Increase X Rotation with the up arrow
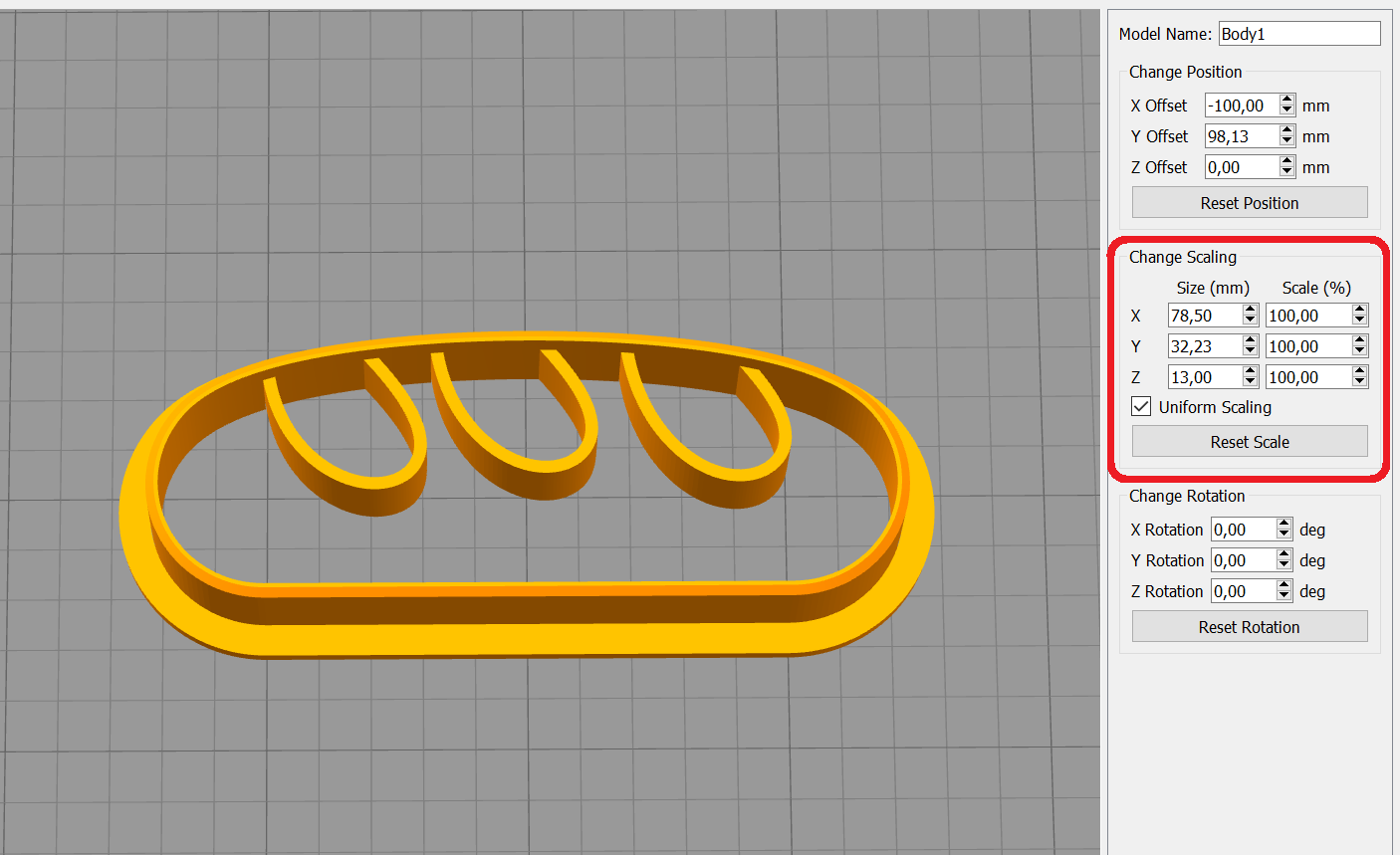 click(x=1284, y=524)
